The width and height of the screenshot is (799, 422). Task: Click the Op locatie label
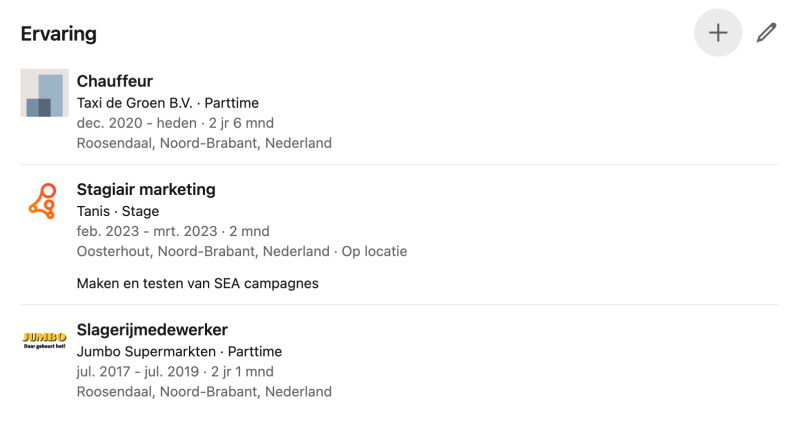[374, 251]
